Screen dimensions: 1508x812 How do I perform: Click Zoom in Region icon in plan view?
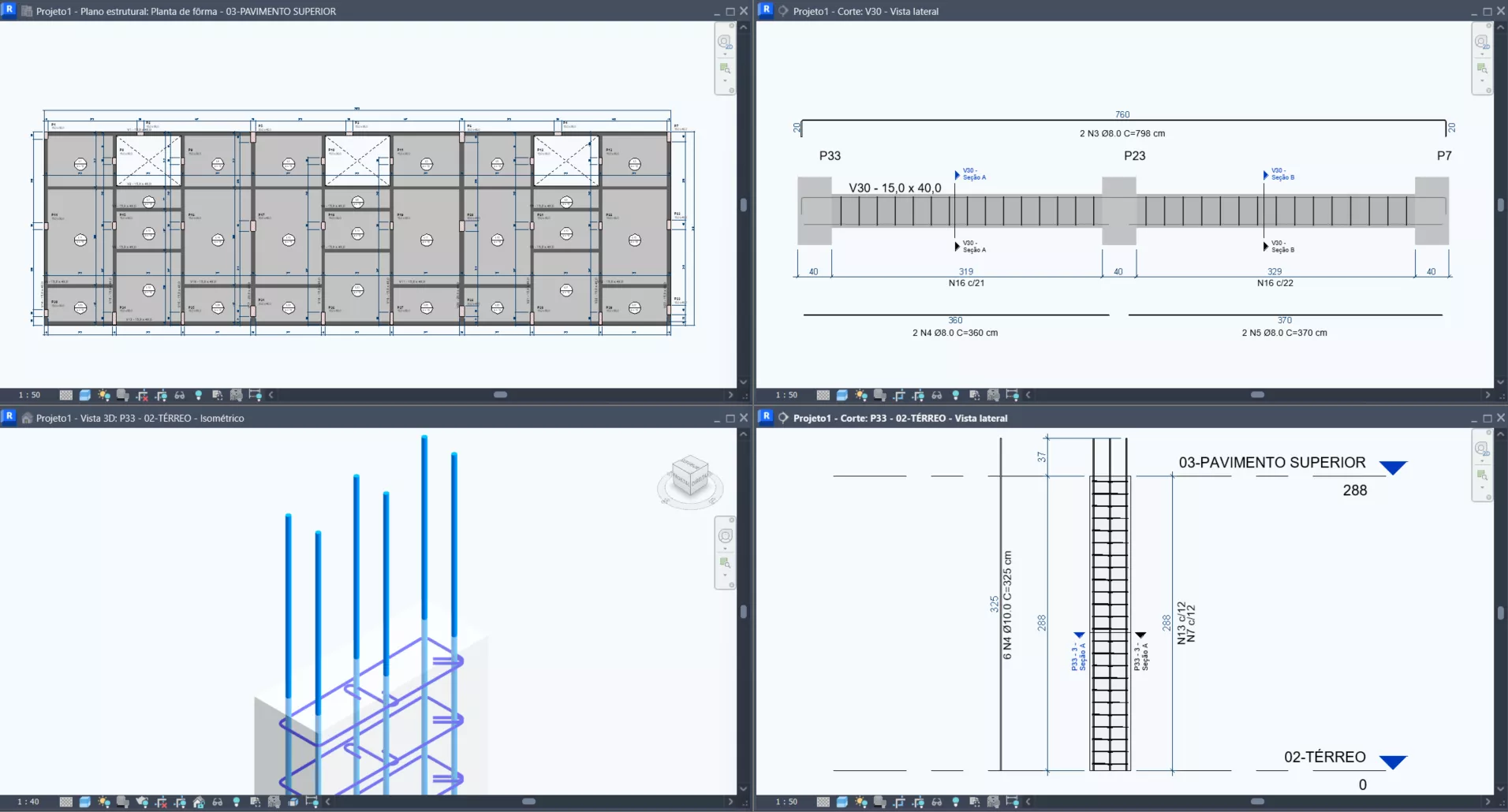(725, 69)
